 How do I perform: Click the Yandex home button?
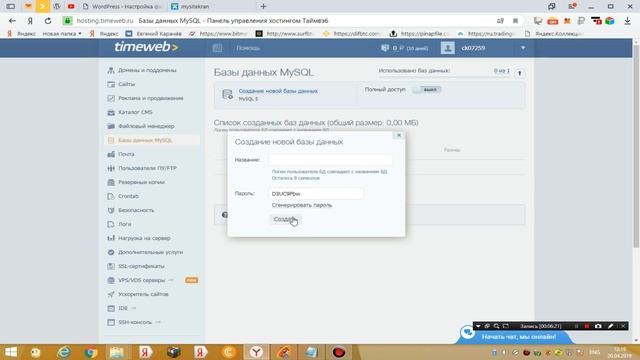coord(30,21)
